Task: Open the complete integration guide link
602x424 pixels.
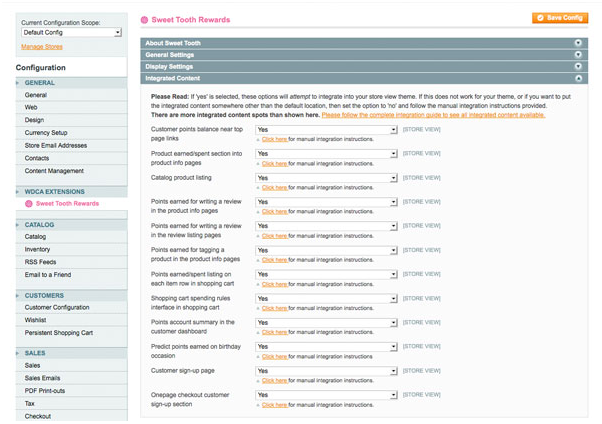Action: [433, 115]
